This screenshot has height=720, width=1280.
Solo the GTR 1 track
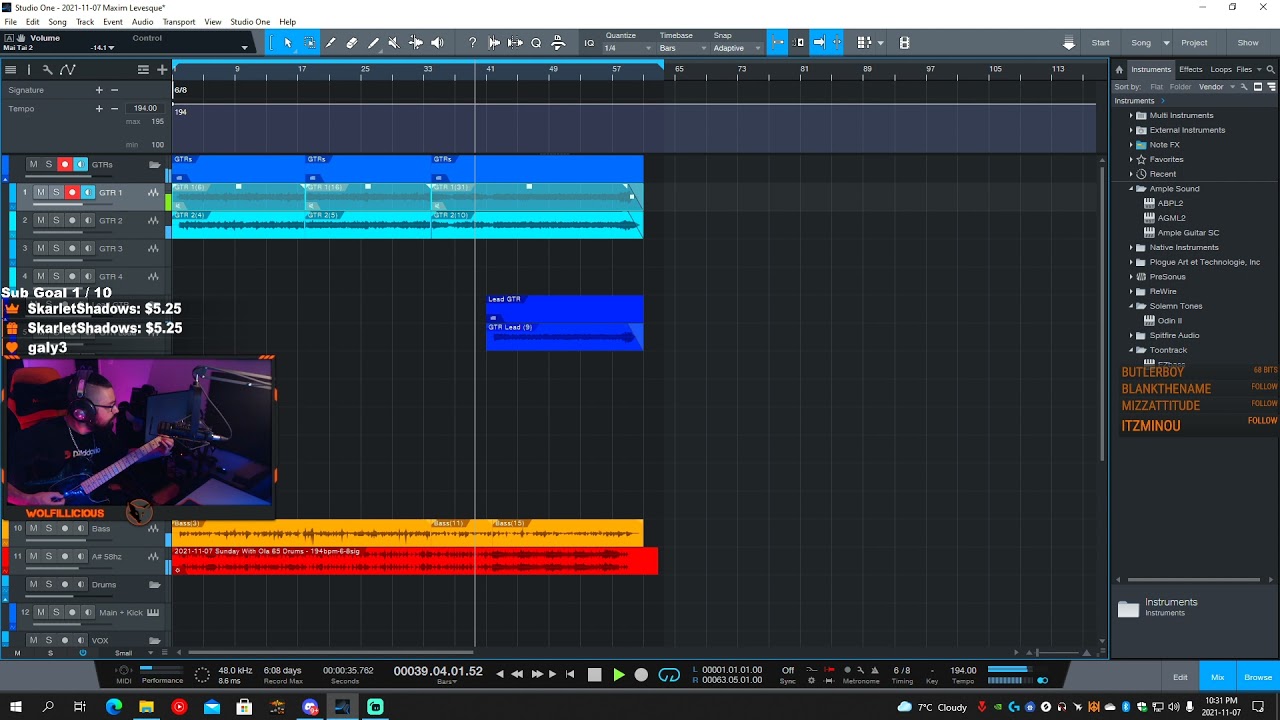click(56, 192)
